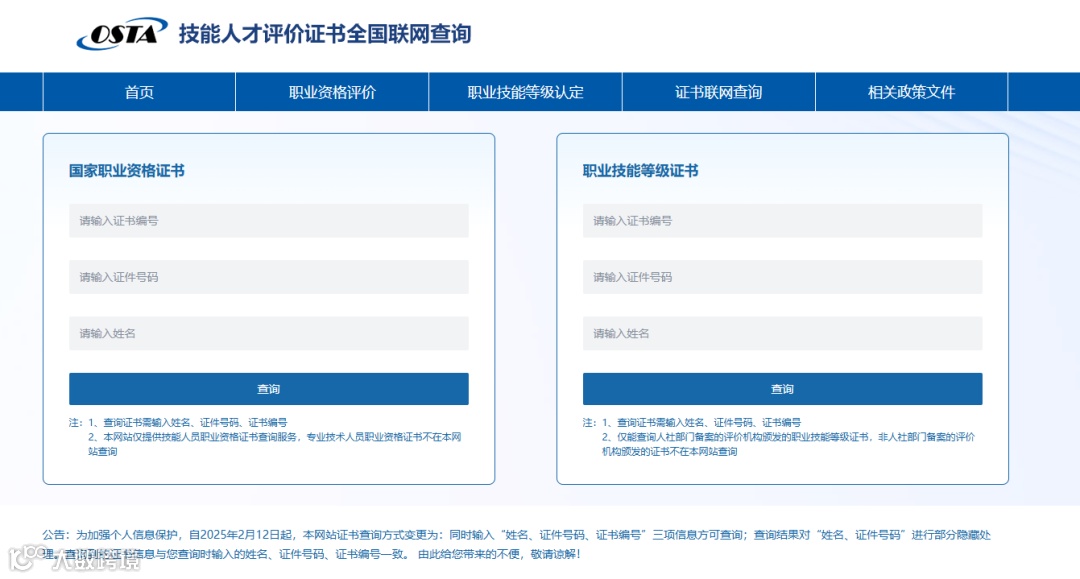
Task: Click 查询 button in 国家职业资格证书 panel
Action: click(269, 389)
